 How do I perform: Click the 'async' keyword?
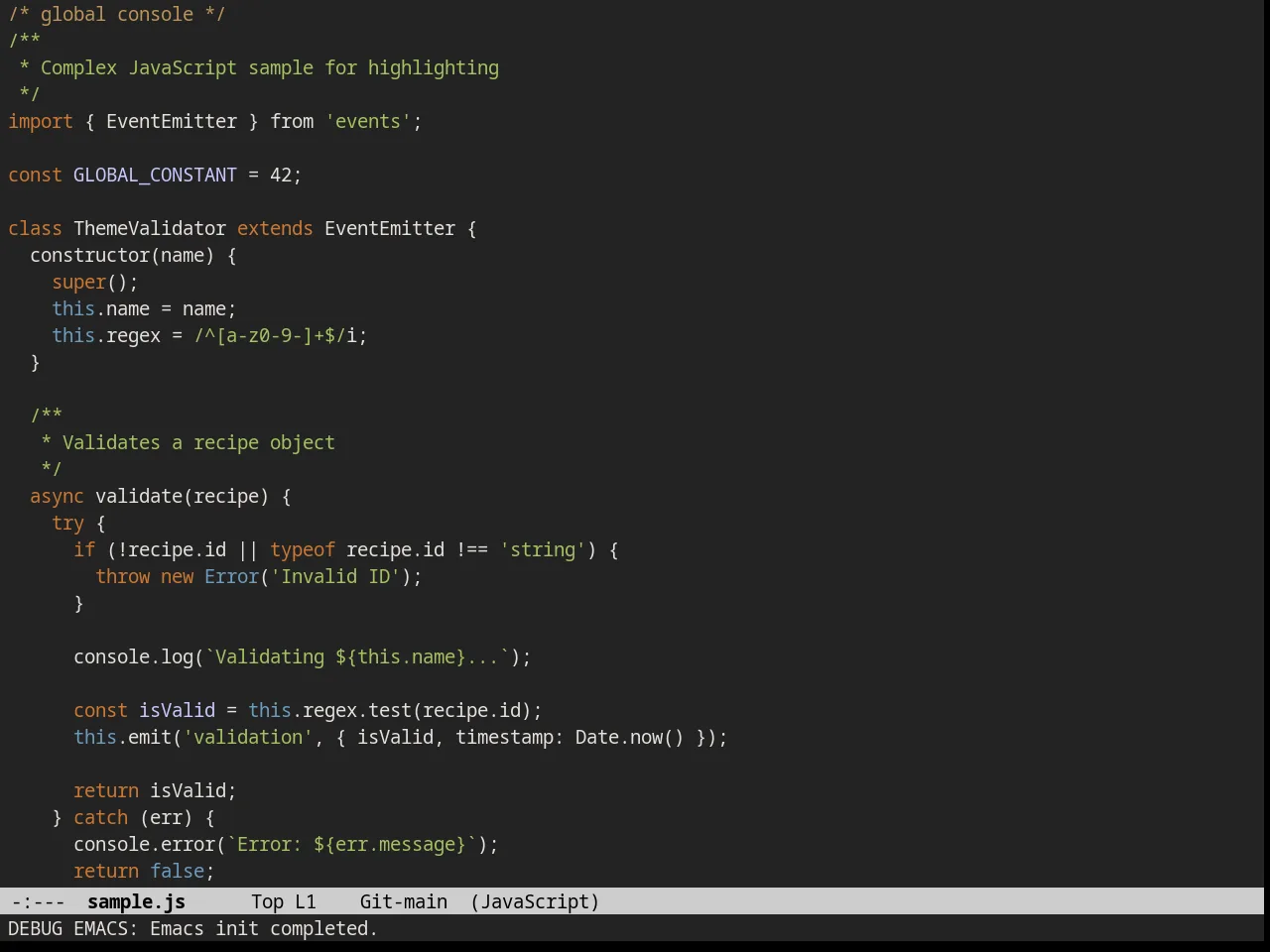coord(57,496)
